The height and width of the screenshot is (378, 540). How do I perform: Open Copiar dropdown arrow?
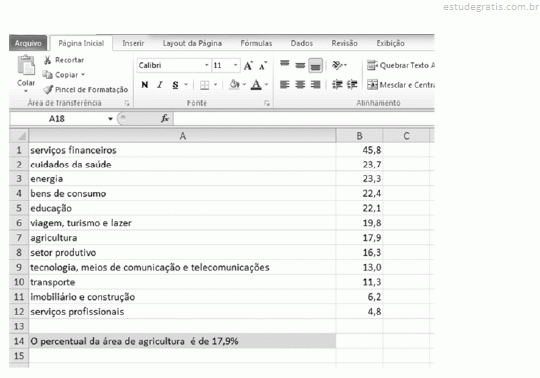pyautogui.click(x=83, y=75)
